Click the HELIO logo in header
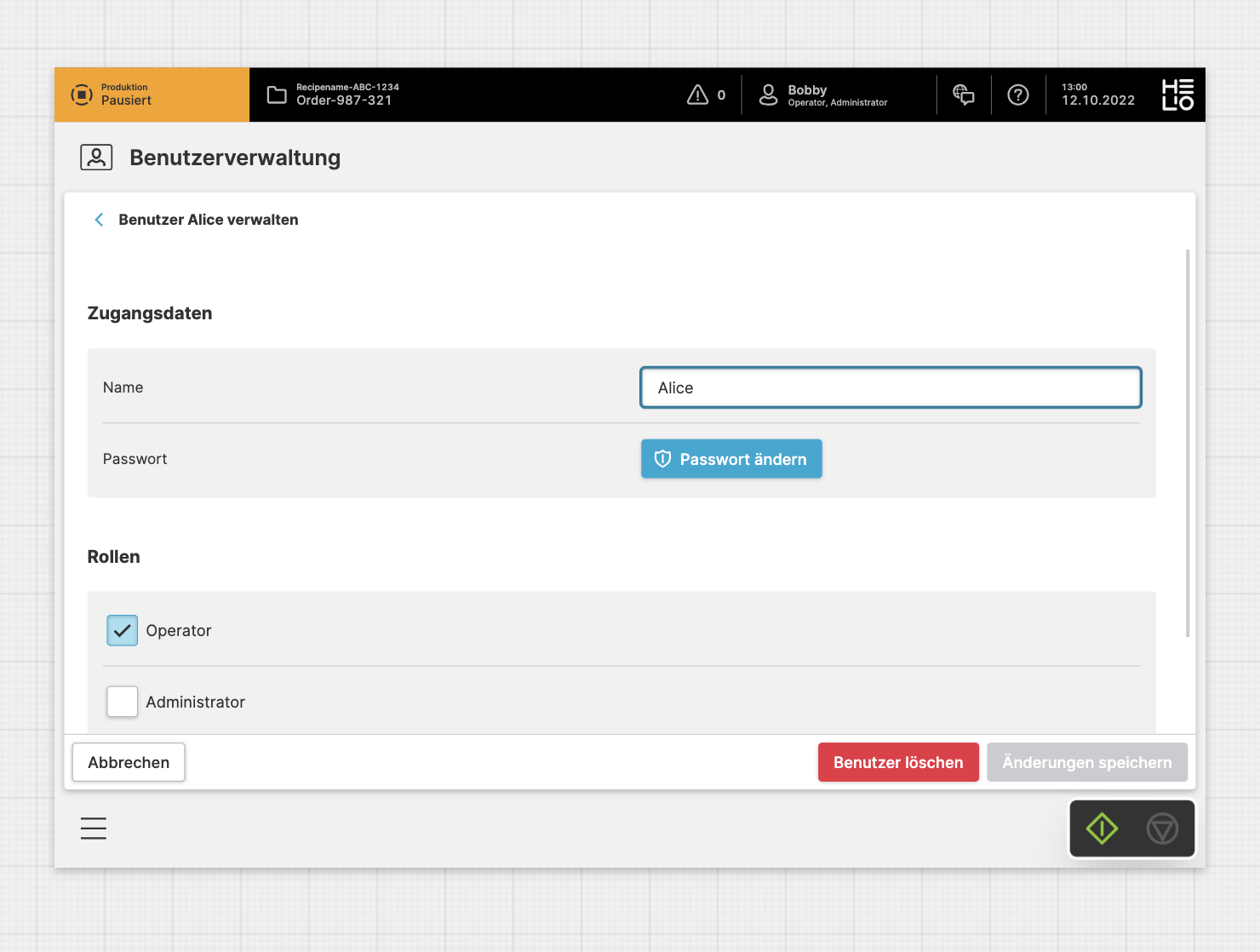This screenshot has width=1260, height=952. pos(1177,95)
